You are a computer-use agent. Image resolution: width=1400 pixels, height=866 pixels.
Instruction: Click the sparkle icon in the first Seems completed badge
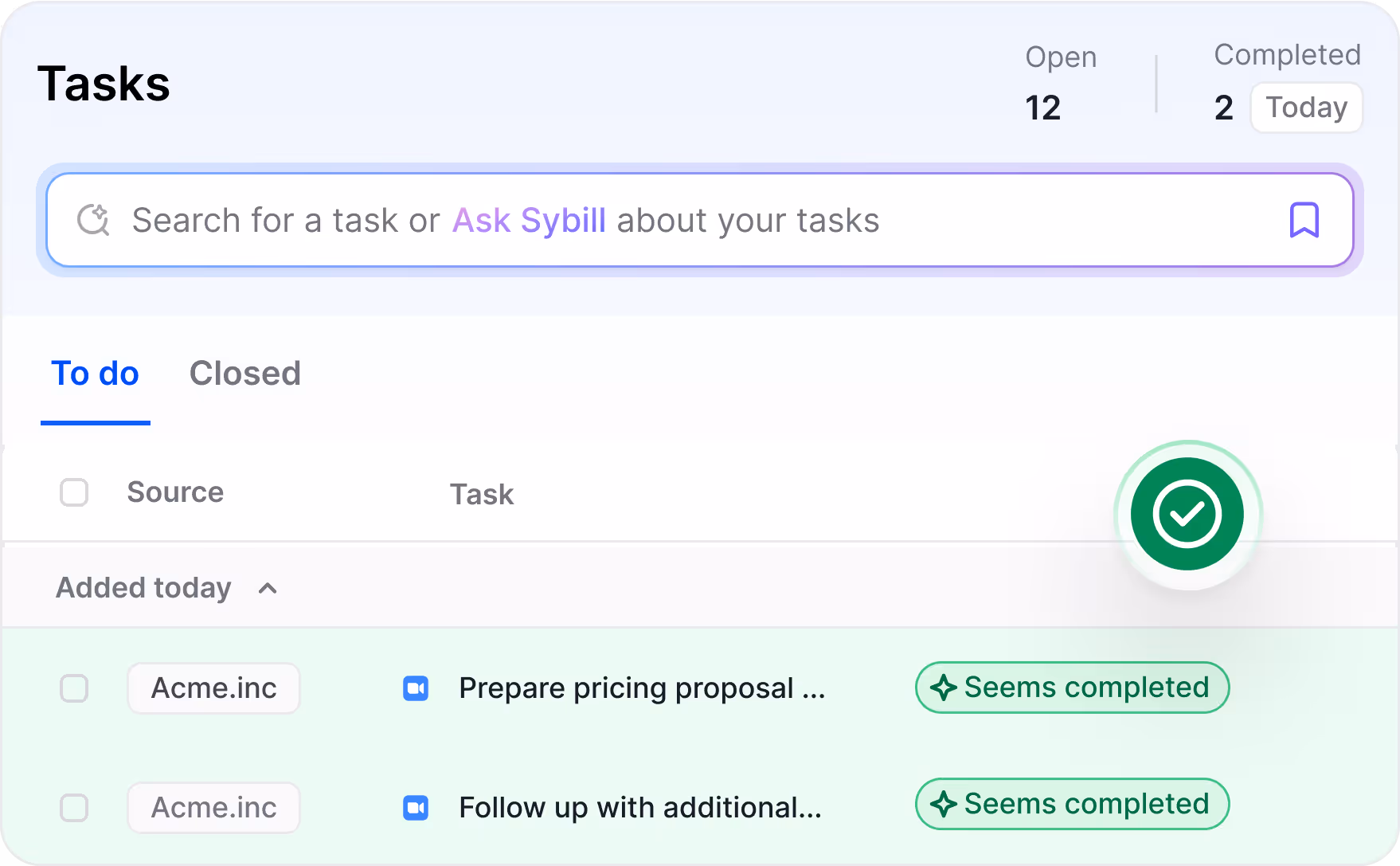tap(944, 688)
